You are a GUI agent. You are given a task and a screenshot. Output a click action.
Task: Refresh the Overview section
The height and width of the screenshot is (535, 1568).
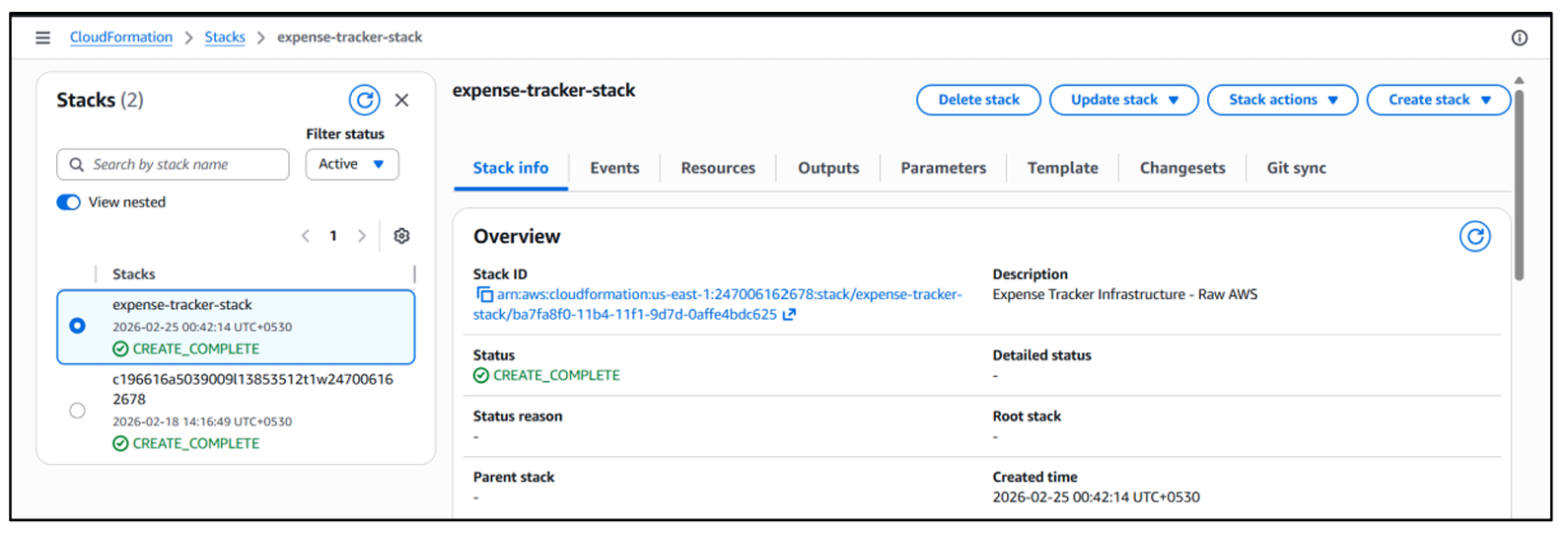[x=1475, y=237]
